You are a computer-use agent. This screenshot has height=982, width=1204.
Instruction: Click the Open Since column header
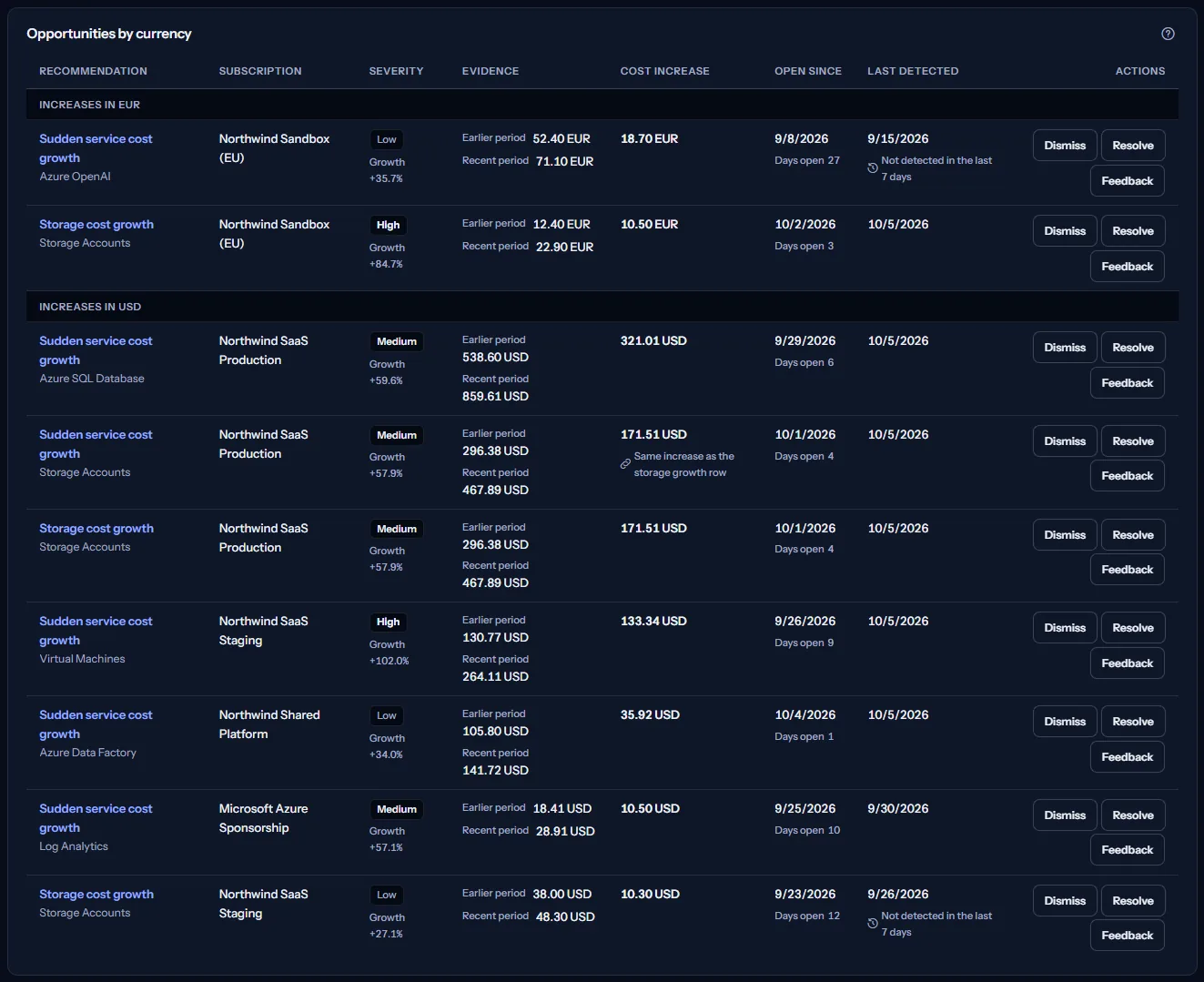808,71
